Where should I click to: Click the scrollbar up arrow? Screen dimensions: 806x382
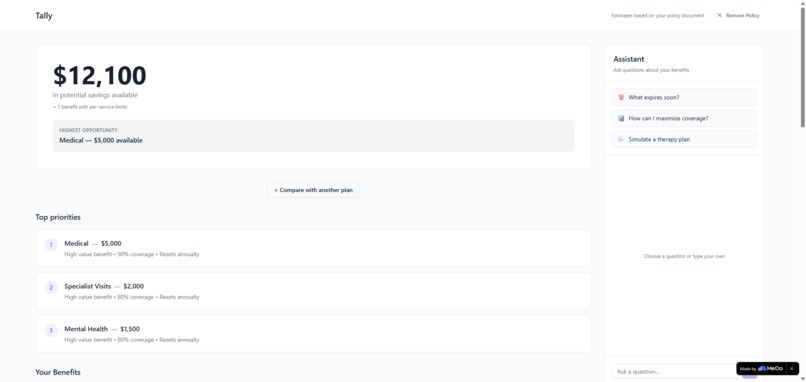pos(802,3)
